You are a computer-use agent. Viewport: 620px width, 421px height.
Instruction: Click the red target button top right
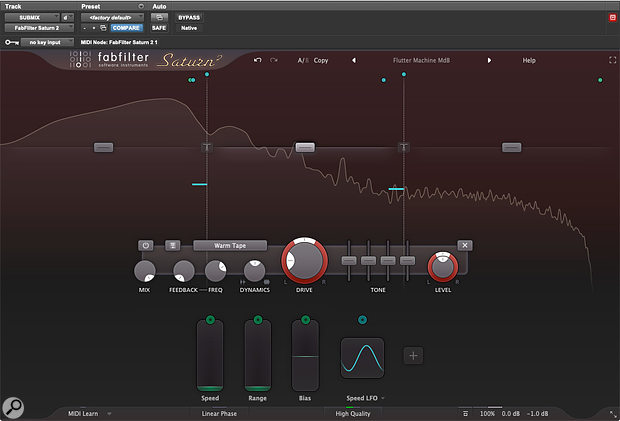tap(612, 17)
